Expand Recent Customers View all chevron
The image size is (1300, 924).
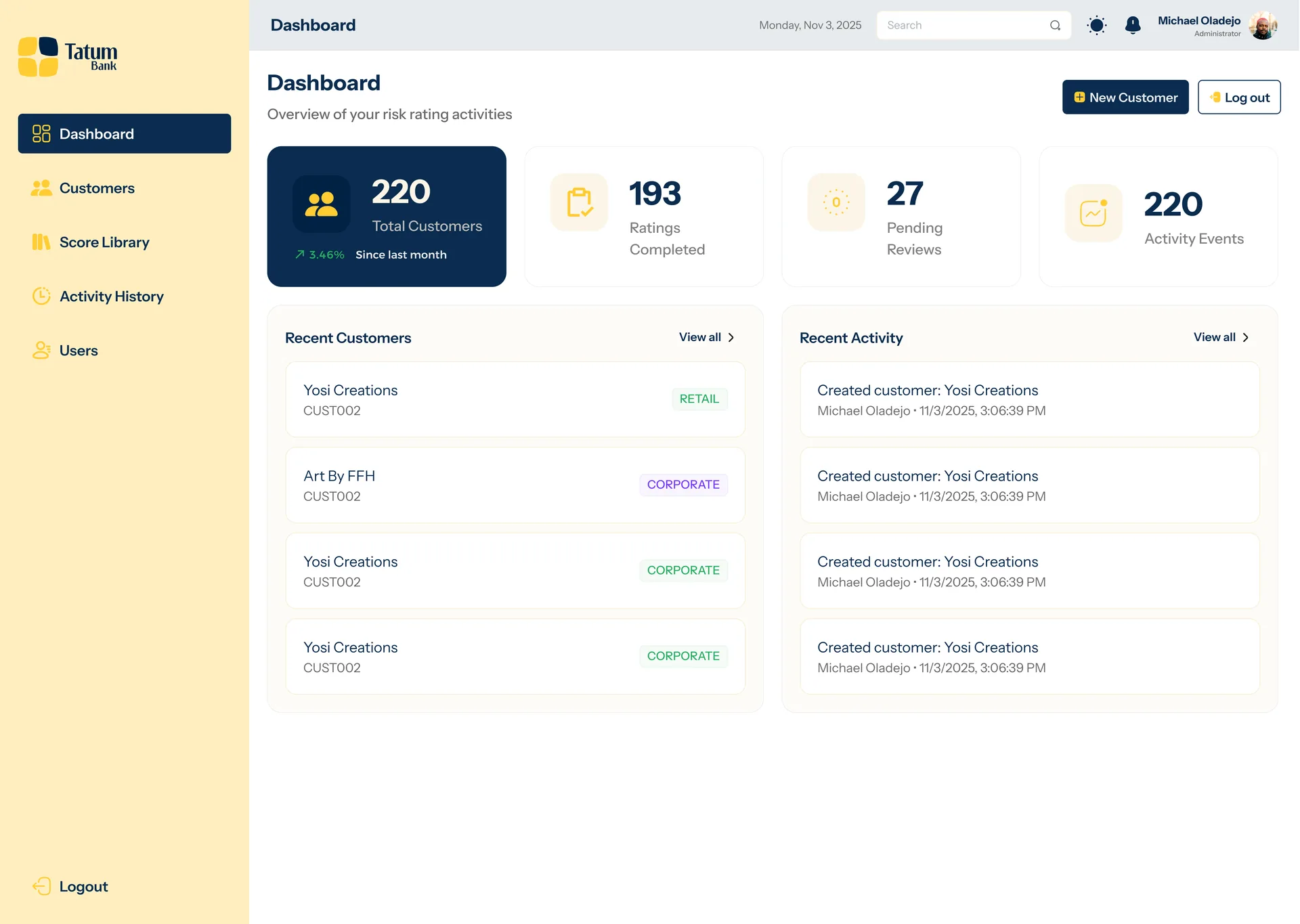click(x=731, y=337)
